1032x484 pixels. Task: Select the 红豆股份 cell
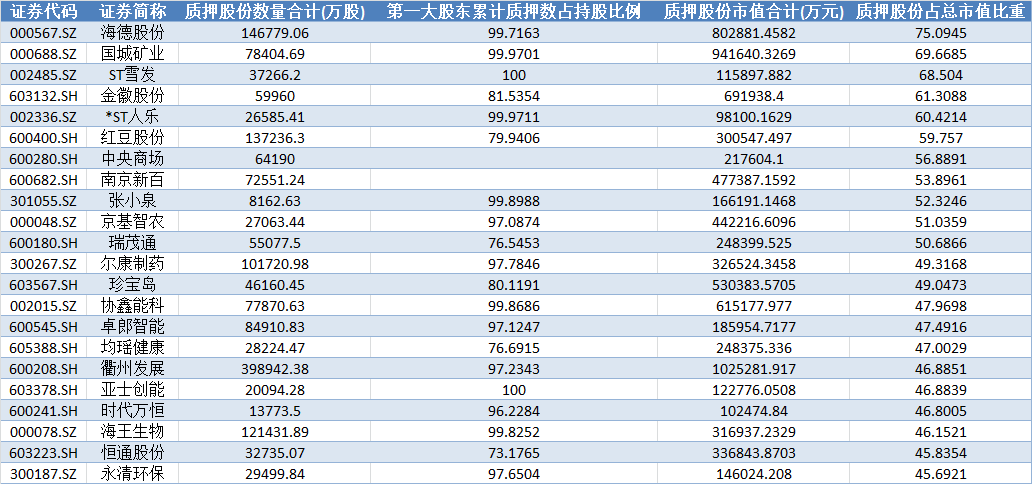[x=132, y=138]
